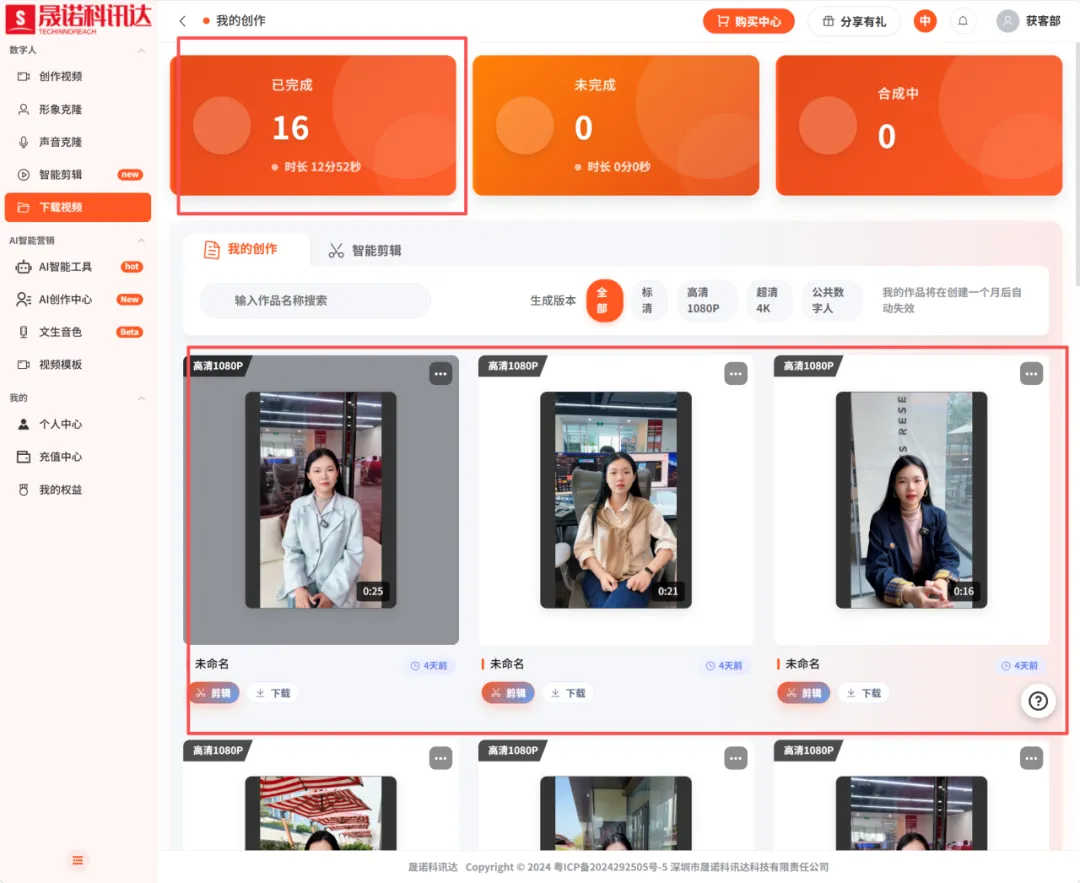The height and width of the screenshot is (883, 1080).
Task: Click the sidebar collapse menu icon
Action: 78,860
